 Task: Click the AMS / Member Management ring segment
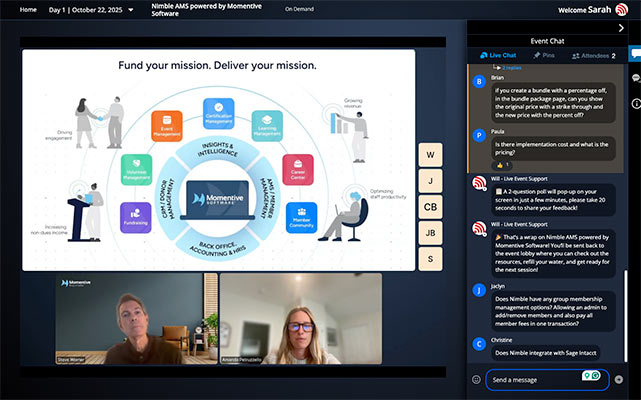267,199
